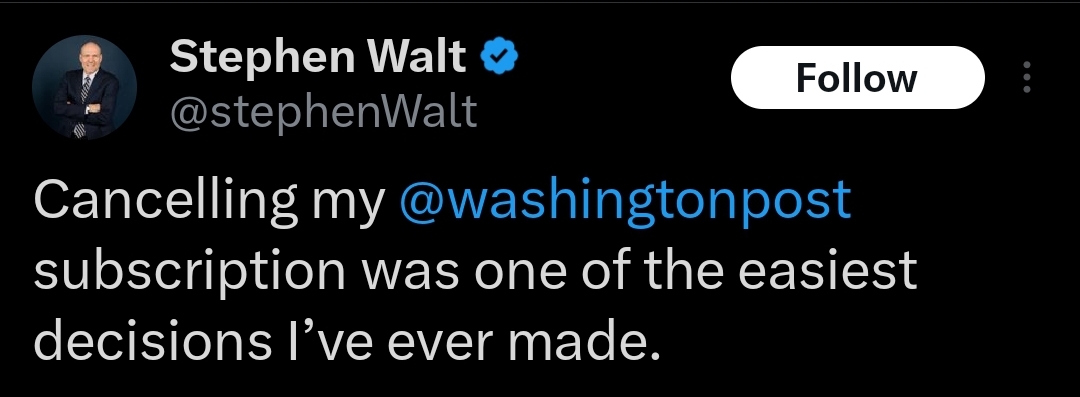The height and width of the screenshot is (397, 1080).
Task: Open the three-dot more options menu
Action: (1027, 77)
